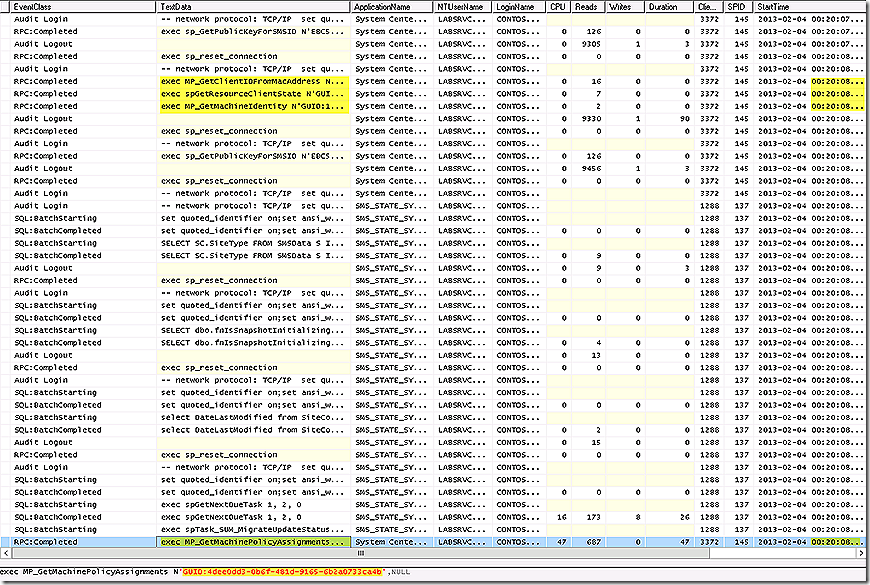
Task: Click the Reads value 9330
Action: pyautogui.click(x=590, y=119)
